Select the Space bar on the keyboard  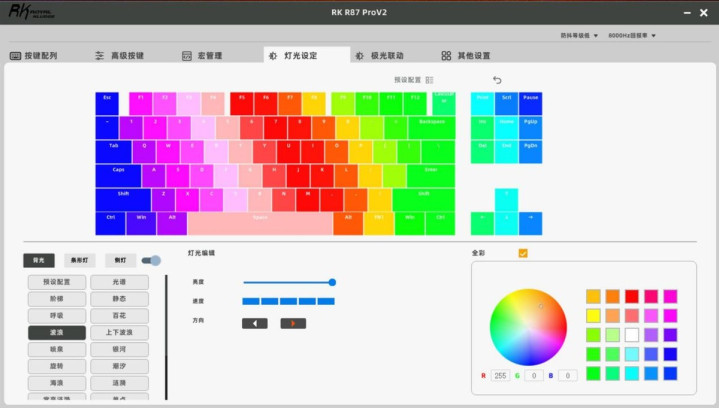(x=260, y=224)
